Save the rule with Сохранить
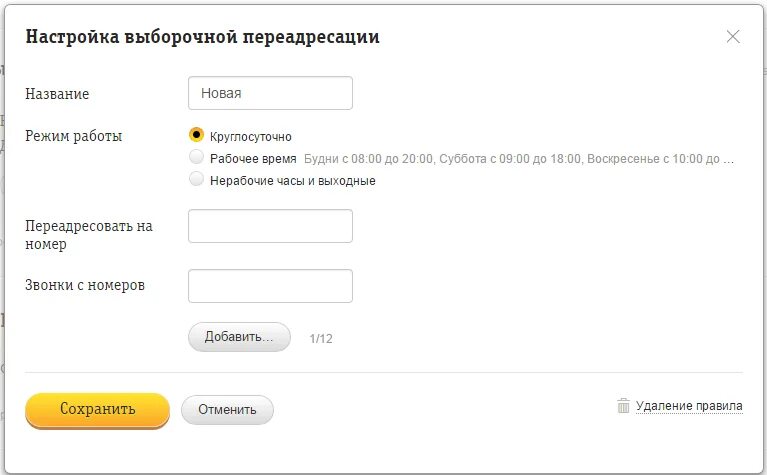 pyautogui.click(x=97, y=409)
